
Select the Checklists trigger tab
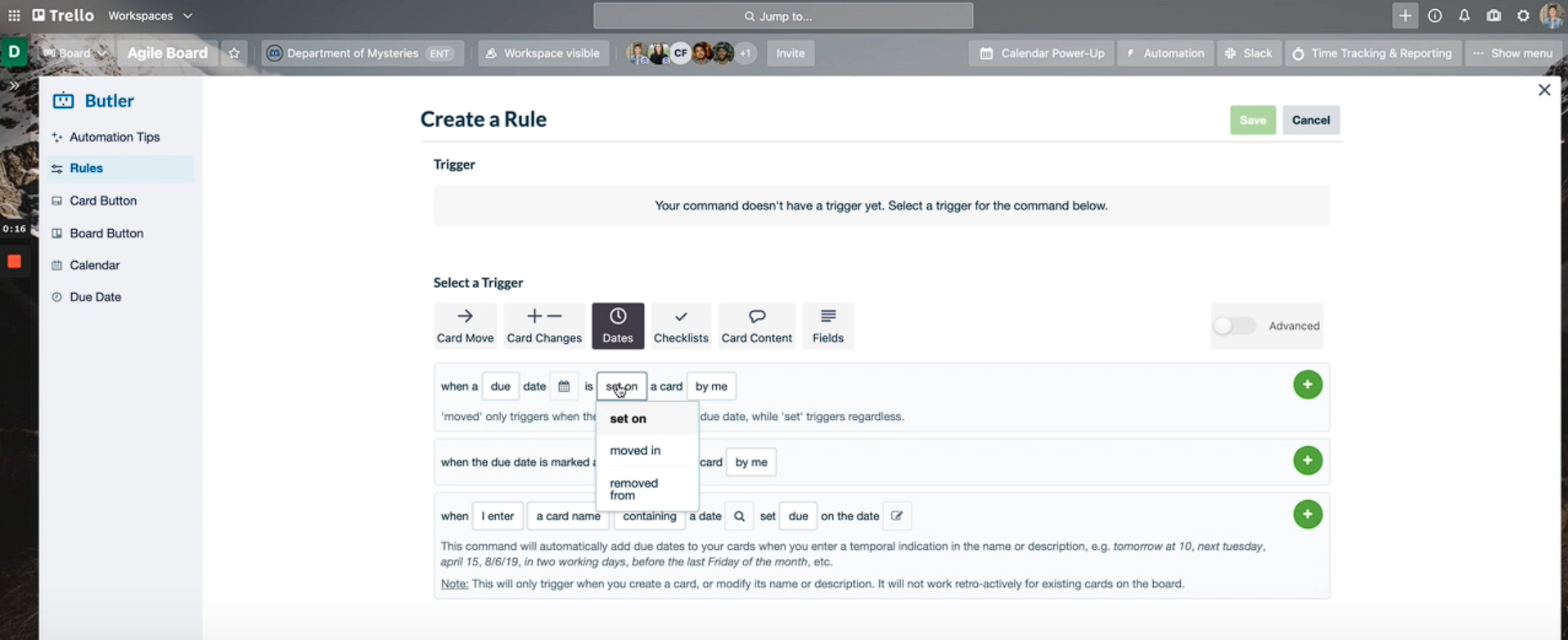(x=681, y=326)
